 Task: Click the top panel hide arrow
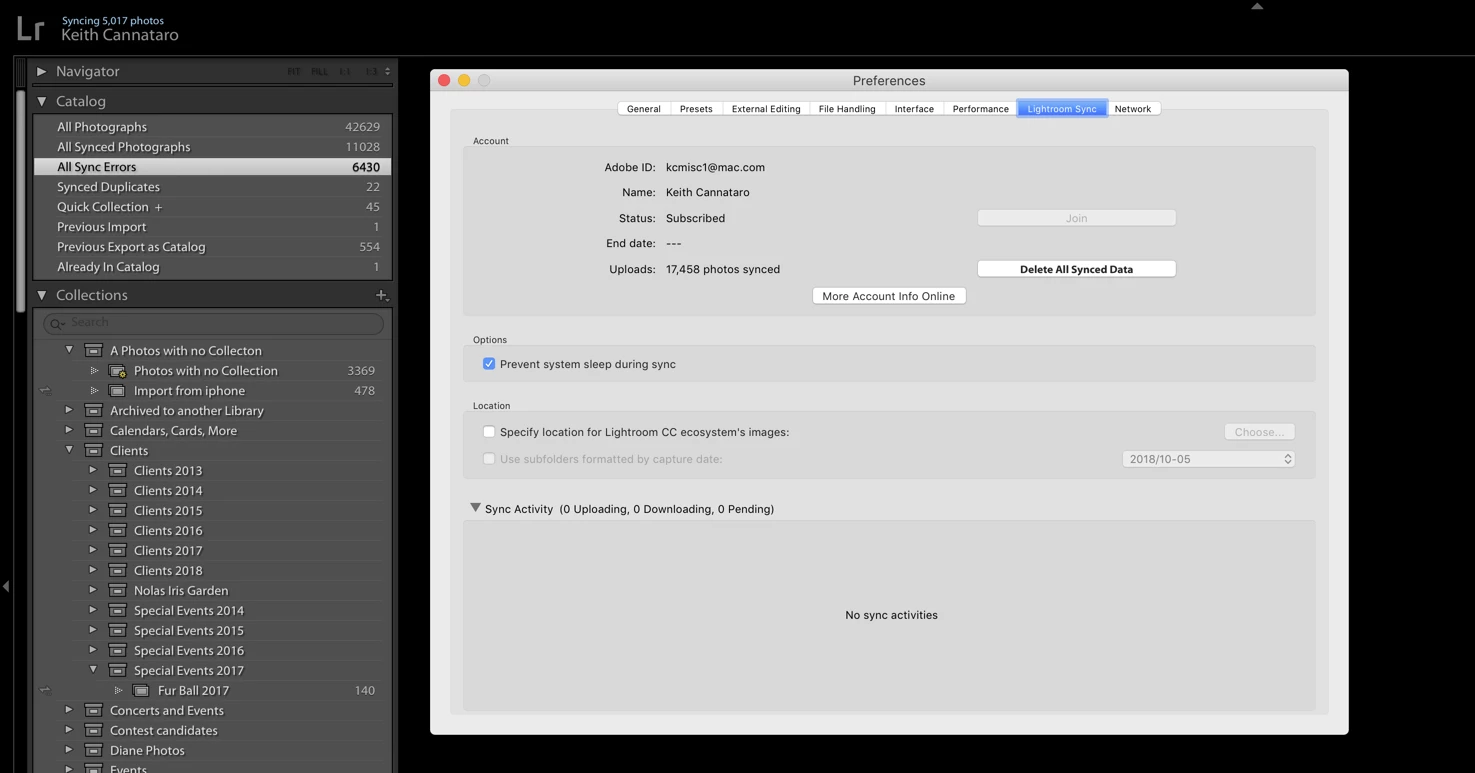pos(1257,6)
